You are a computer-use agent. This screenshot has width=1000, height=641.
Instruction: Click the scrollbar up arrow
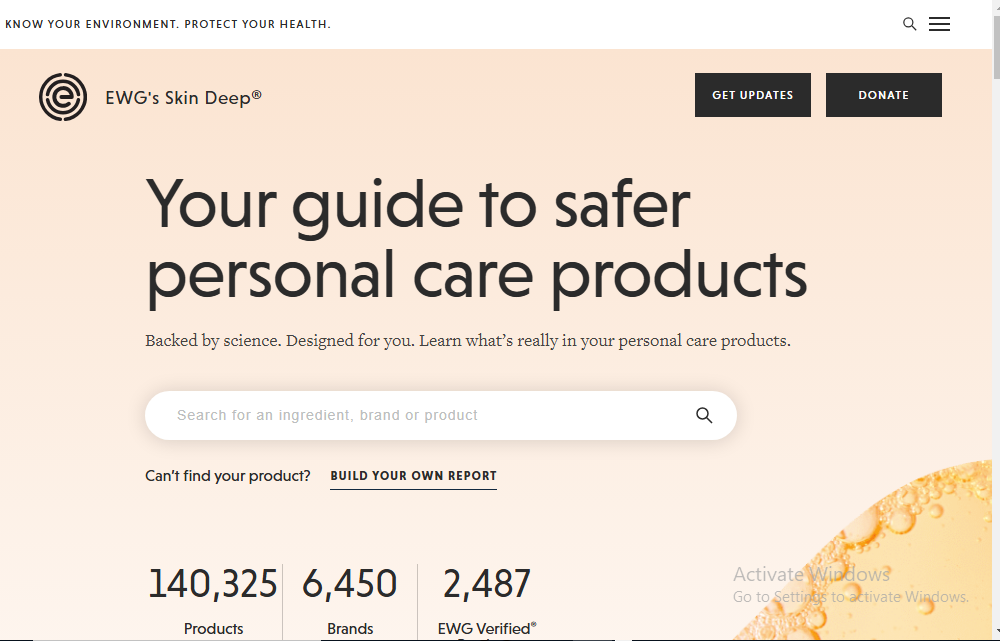(x=994, y=7)
